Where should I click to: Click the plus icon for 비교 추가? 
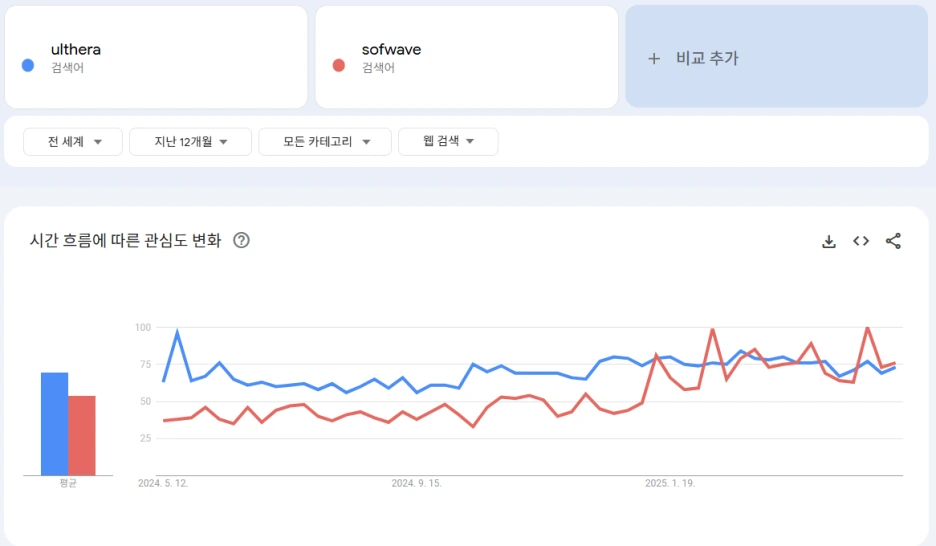point(654,58)
